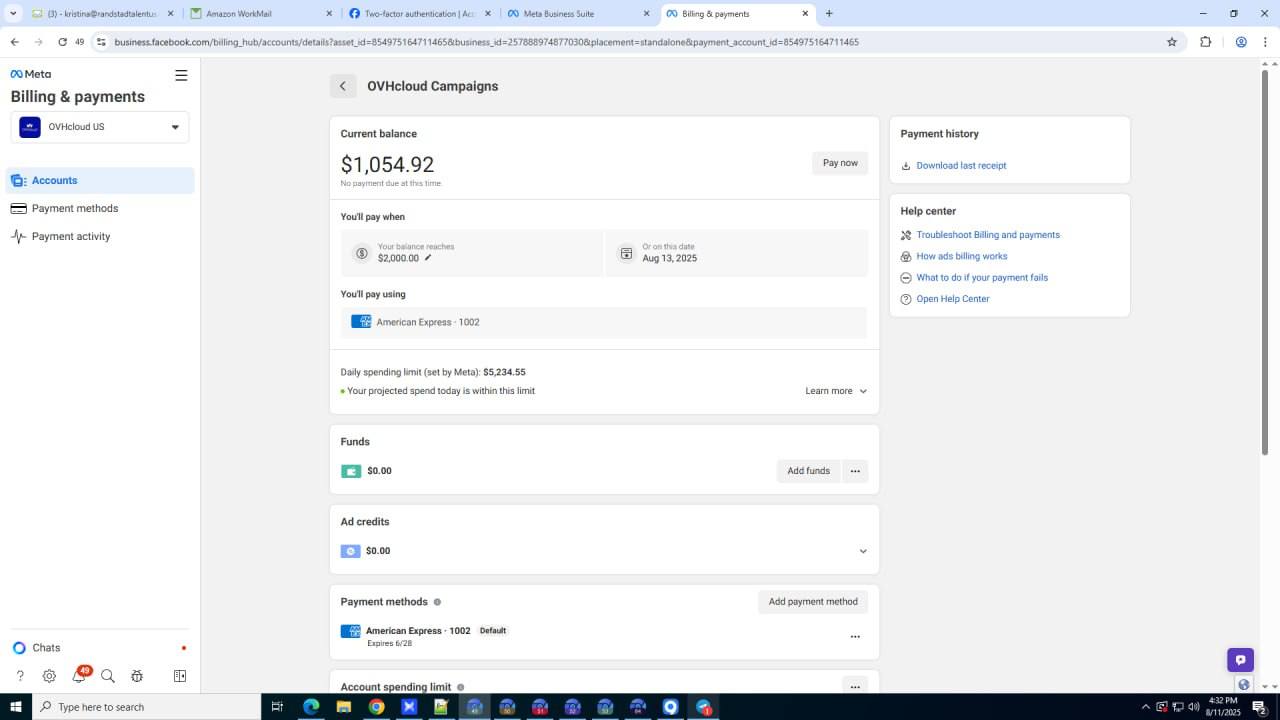The image size is (1280, 720).
Task: Show hidden system tray icons
Action: point(1147,707)
